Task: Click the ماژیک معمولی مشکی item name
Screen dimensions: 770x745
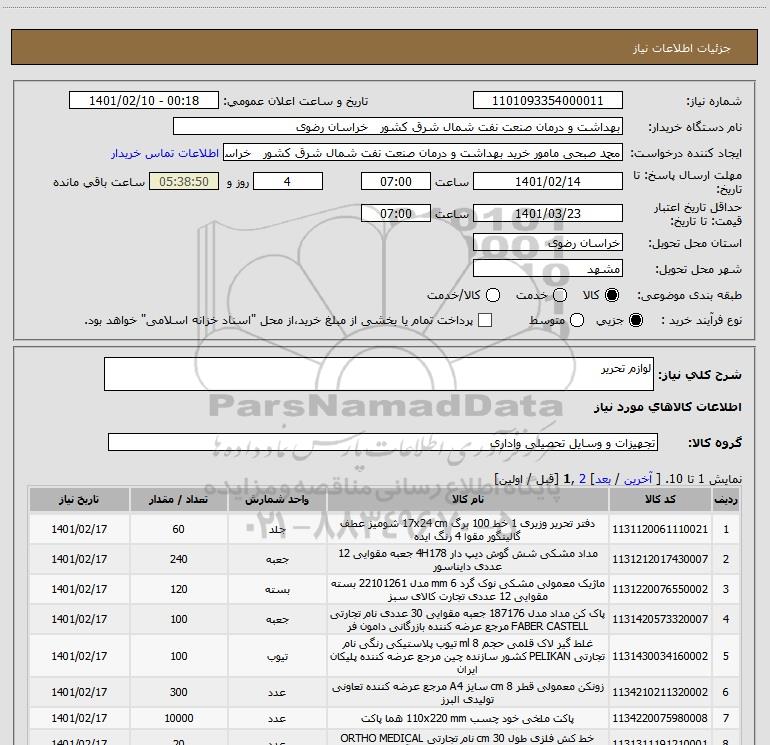Action: click(x=468, y=590)
